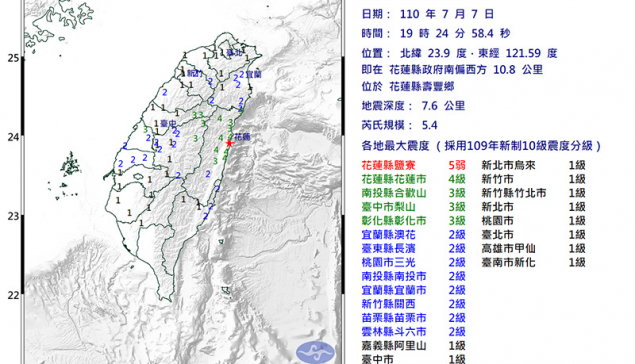Click the red epicenter star near 花蓮
The width and height of the screenshot is (635, 364).
point(229,143)
